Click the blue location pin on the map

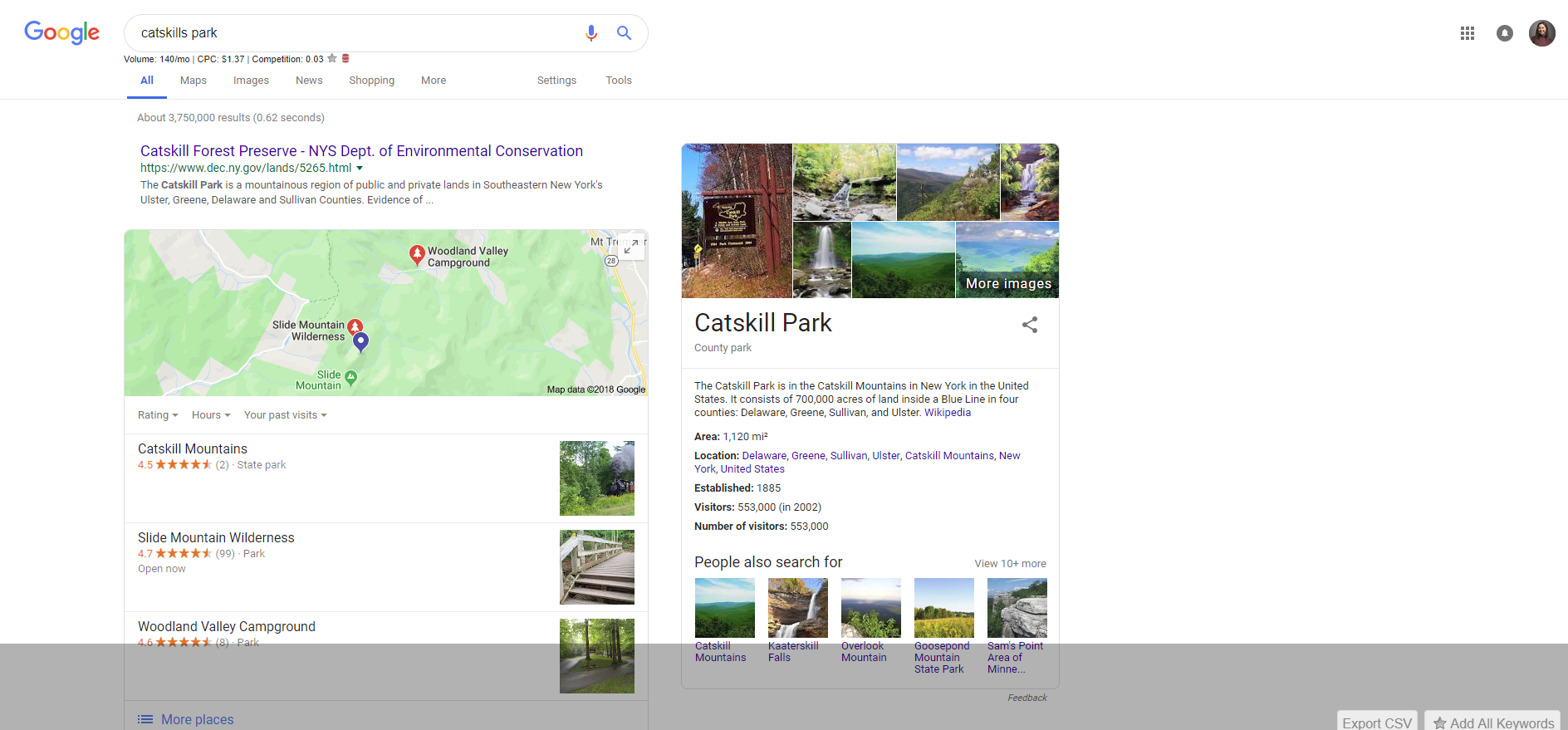tap(360, 341)
